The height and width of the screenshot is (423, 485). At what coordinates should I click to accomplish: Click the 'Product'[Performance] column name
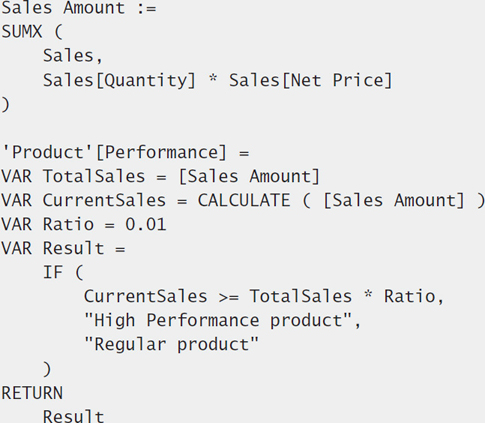coord(114,153)
